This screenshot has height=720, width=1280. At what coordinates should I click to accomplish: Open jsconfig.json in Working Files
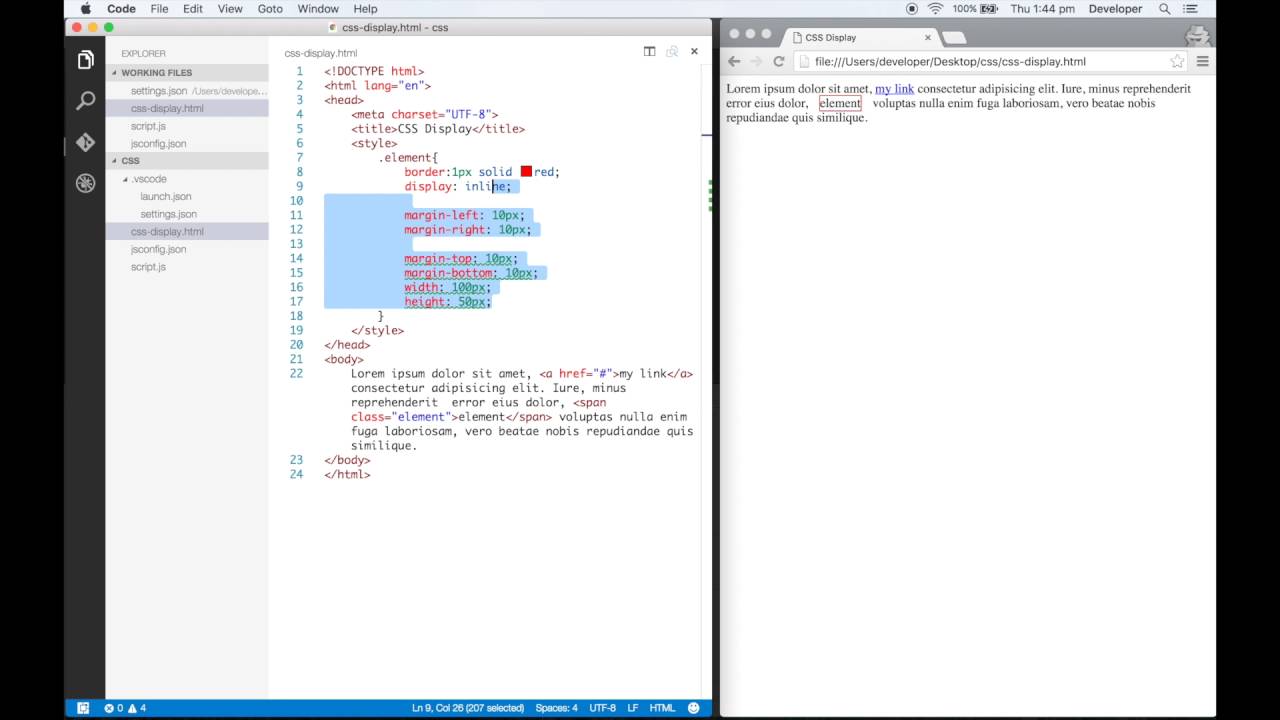[x=187, y=144]
